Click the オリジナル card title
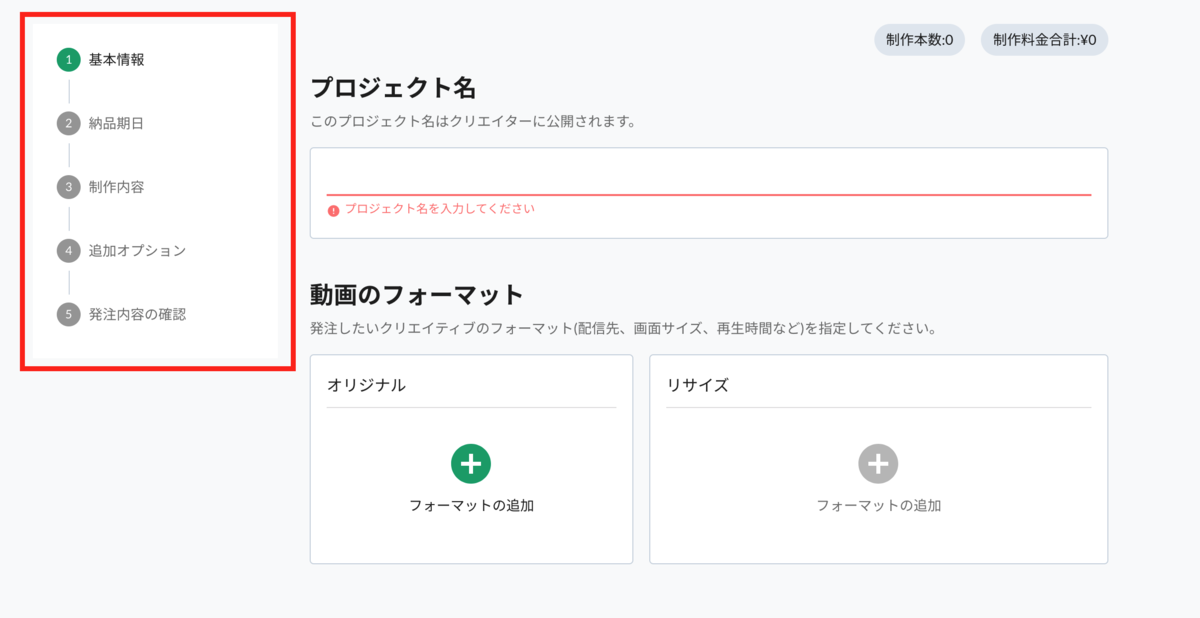The height and width of the screenshot is (618, 1200). [x=366, y=385]
